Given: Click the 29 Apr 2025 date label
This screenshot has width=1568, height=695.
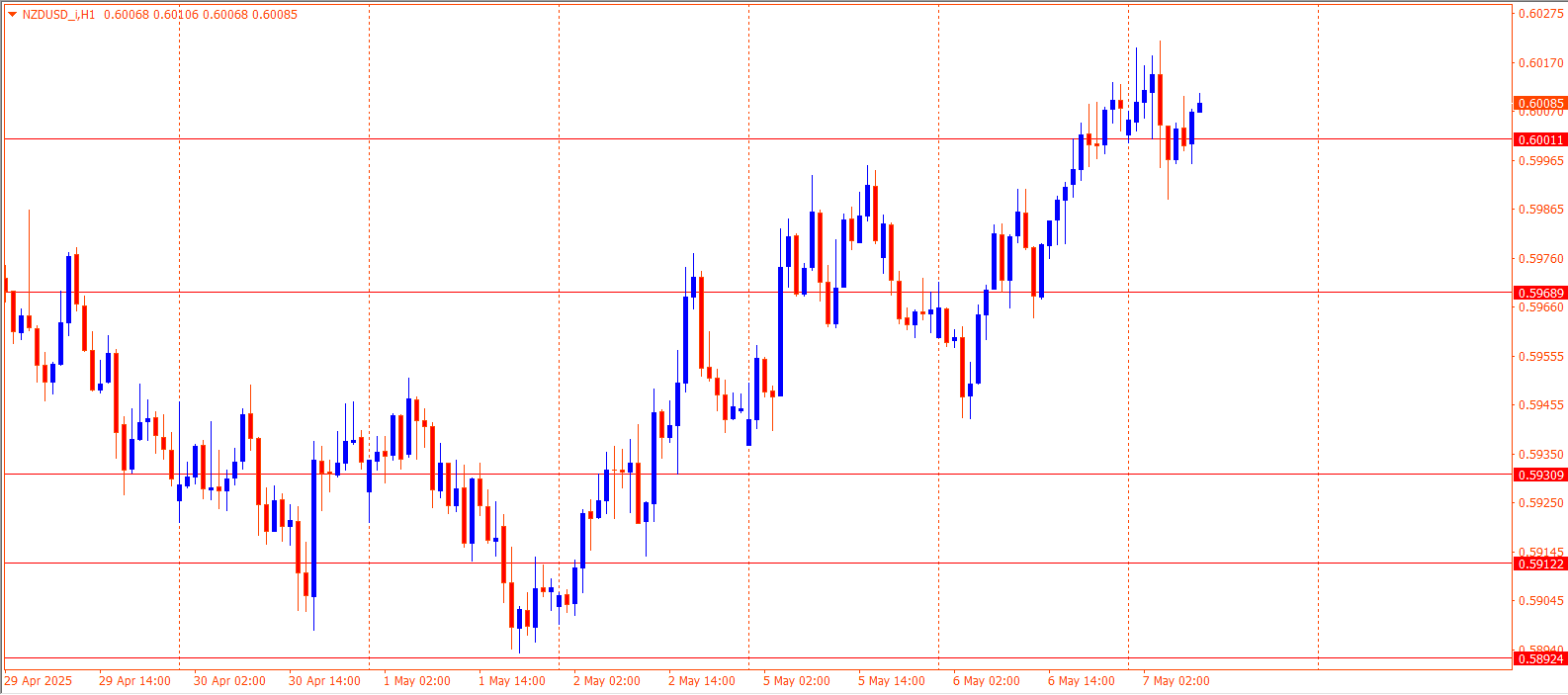Looking at the screenshot, I should pyautogui.click(x=39, y=681).
